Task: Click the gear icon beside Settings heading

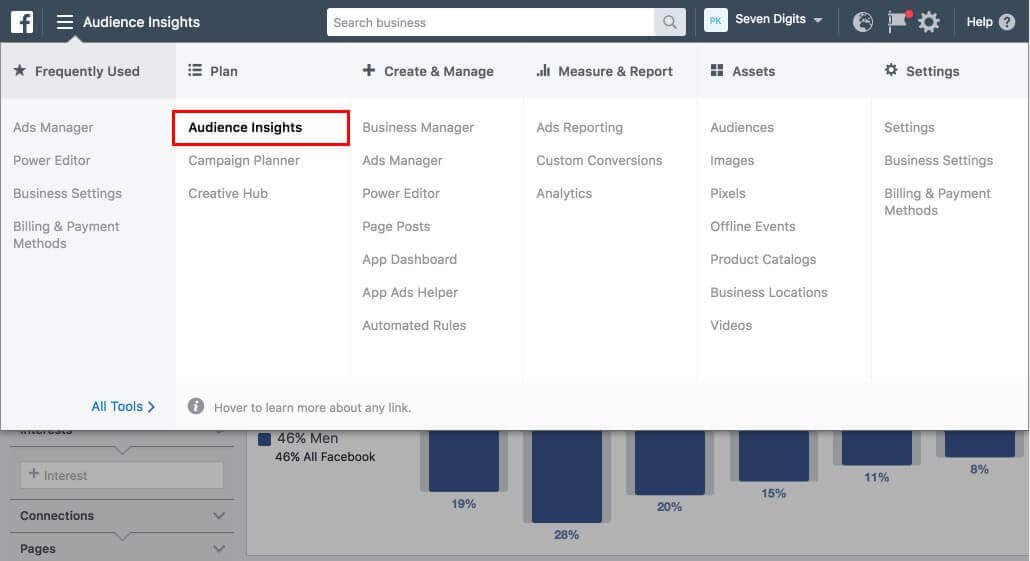Action: pos(891,70)
